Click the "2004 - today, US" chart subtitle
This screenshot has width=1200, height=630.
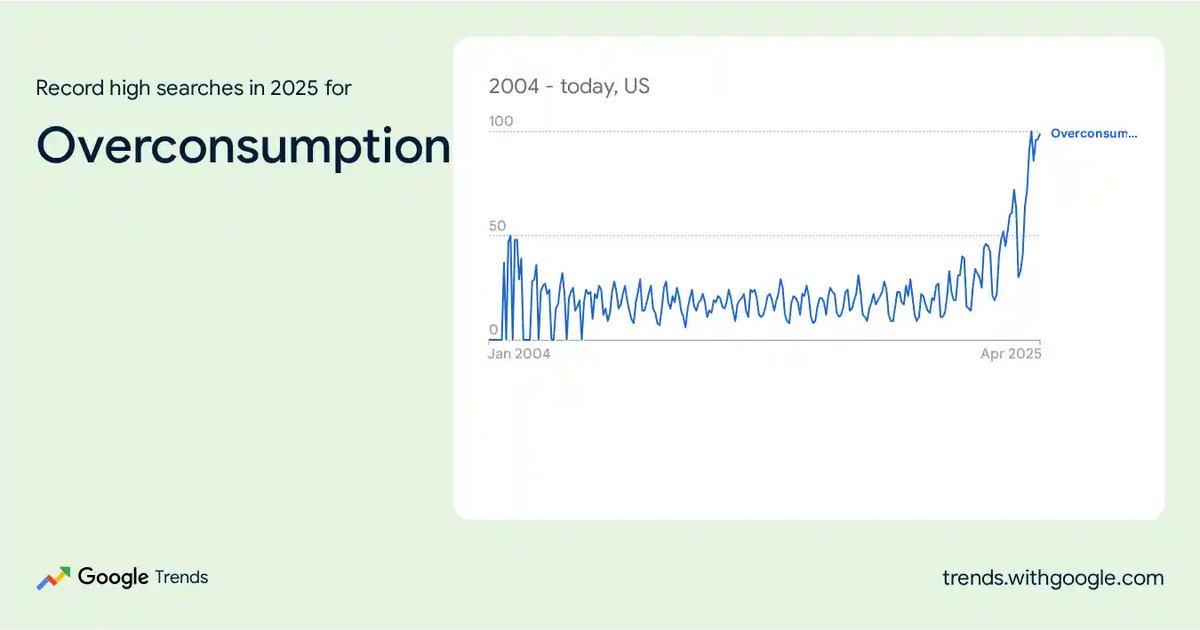point(569,86)
